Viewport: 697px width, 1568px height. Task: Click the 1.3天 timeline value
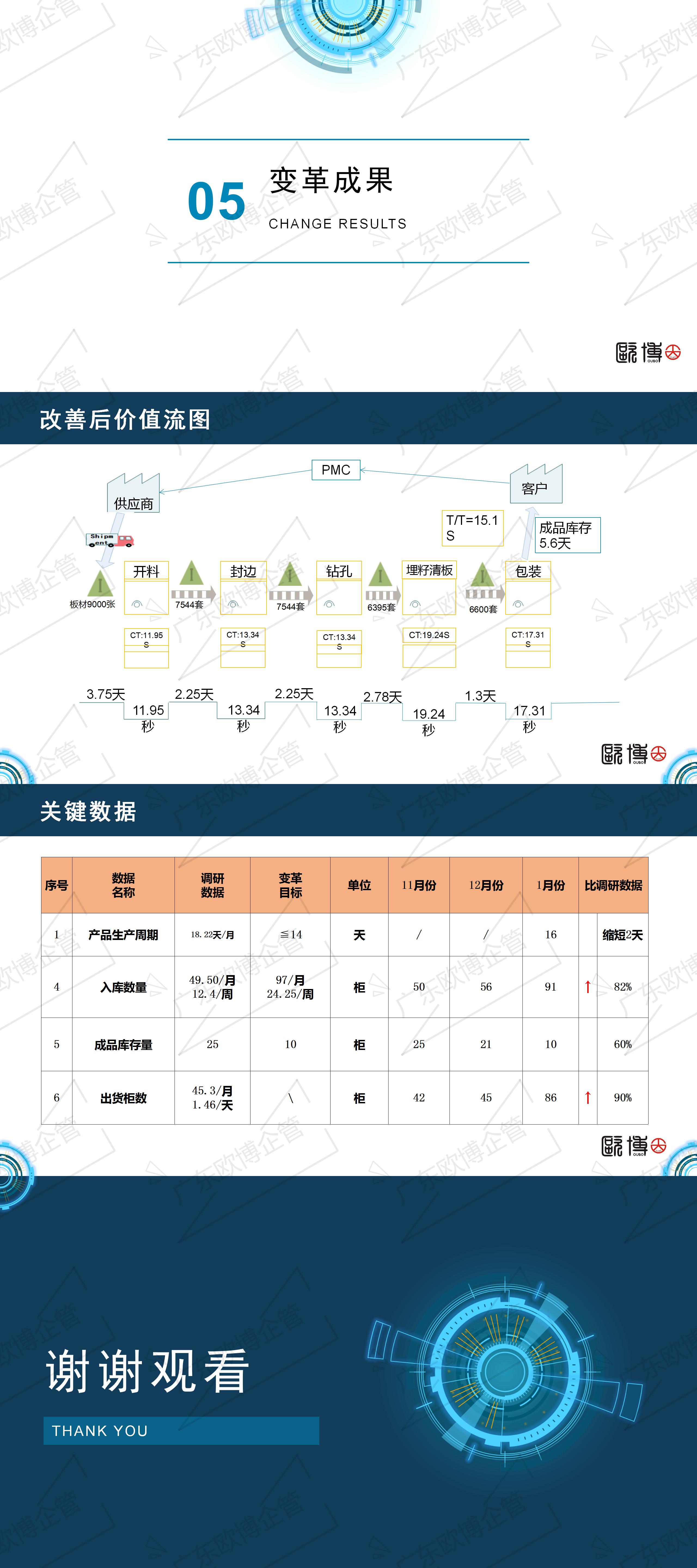point(480,696)
